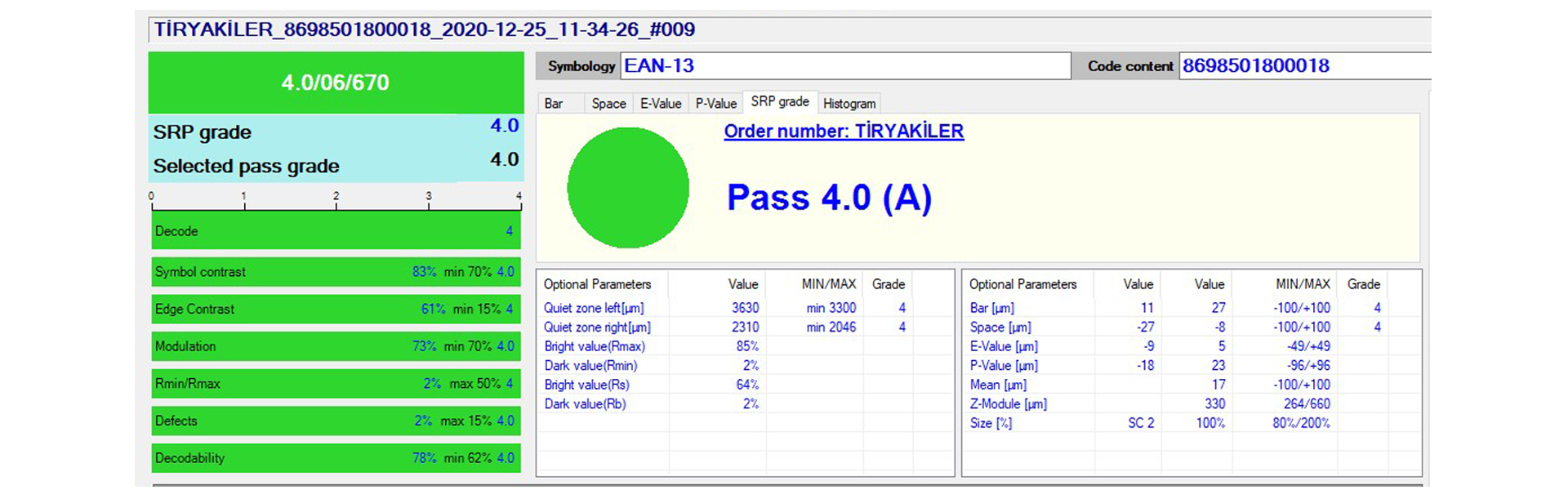Select the Modulation result row
Image resolution: width=1568 pixels, height=490 pixels.
click(336, 346)
